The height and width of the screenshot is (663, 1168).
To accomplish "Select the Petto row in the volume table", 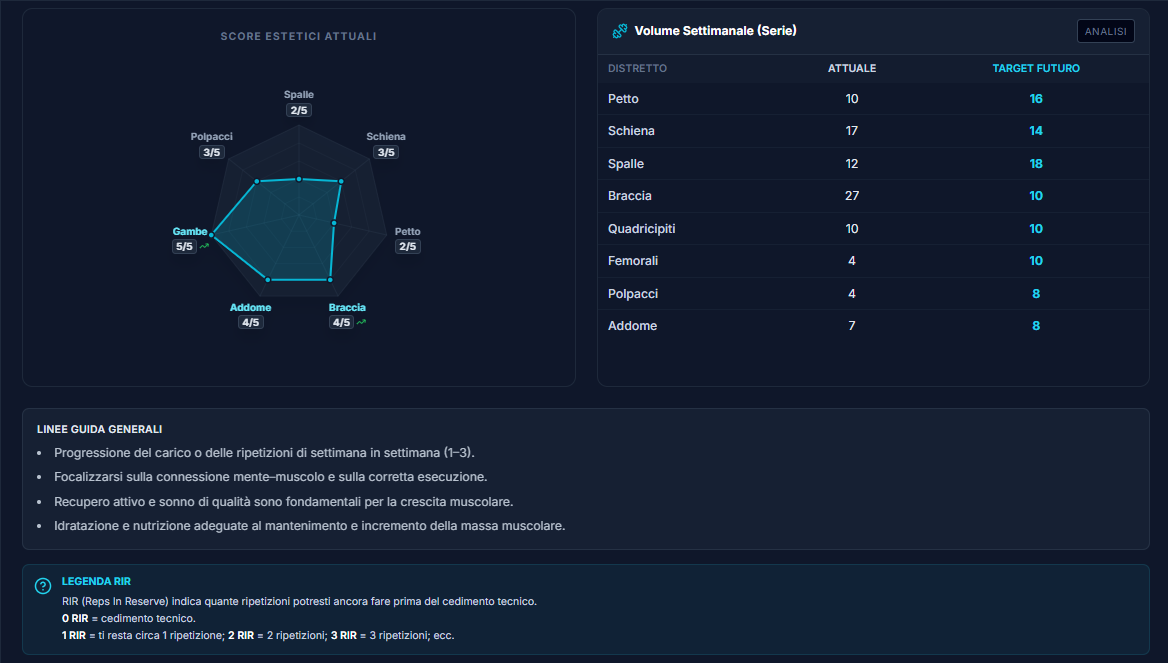I will (x=872, y=99).
